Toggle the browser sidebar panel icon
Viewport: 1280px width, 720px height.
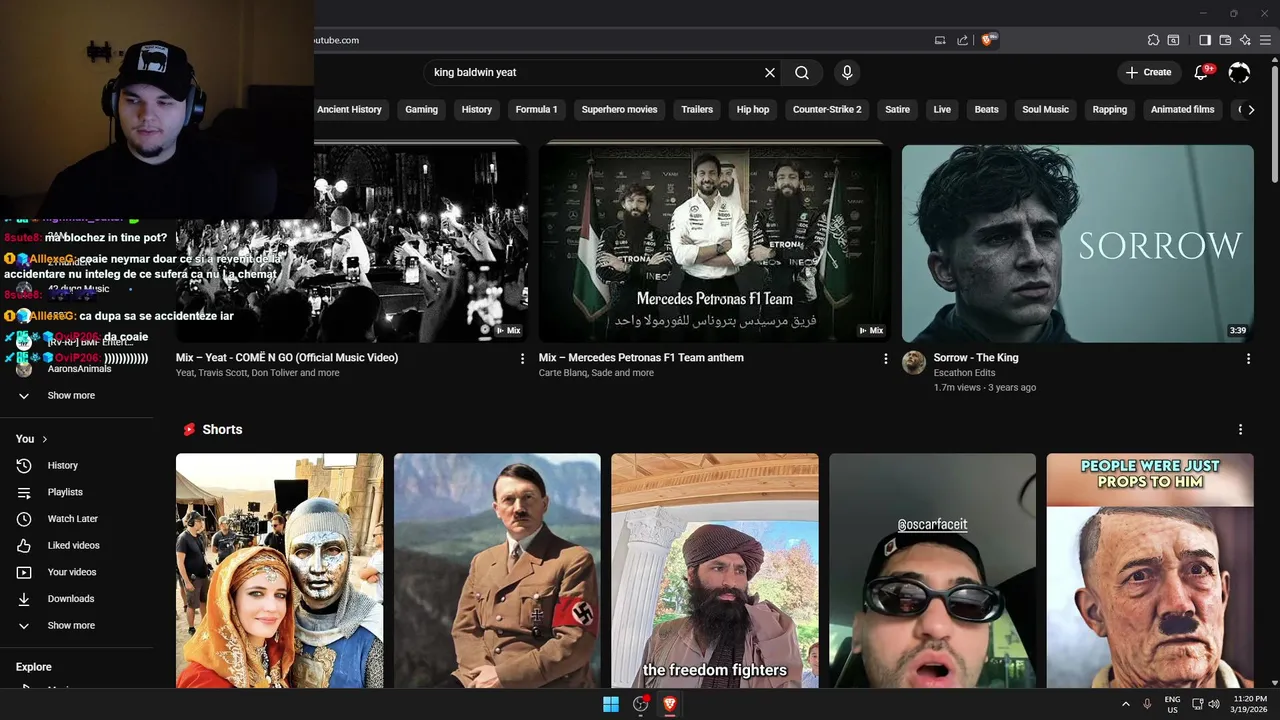pyautogui.click(x=1205, y=40)
